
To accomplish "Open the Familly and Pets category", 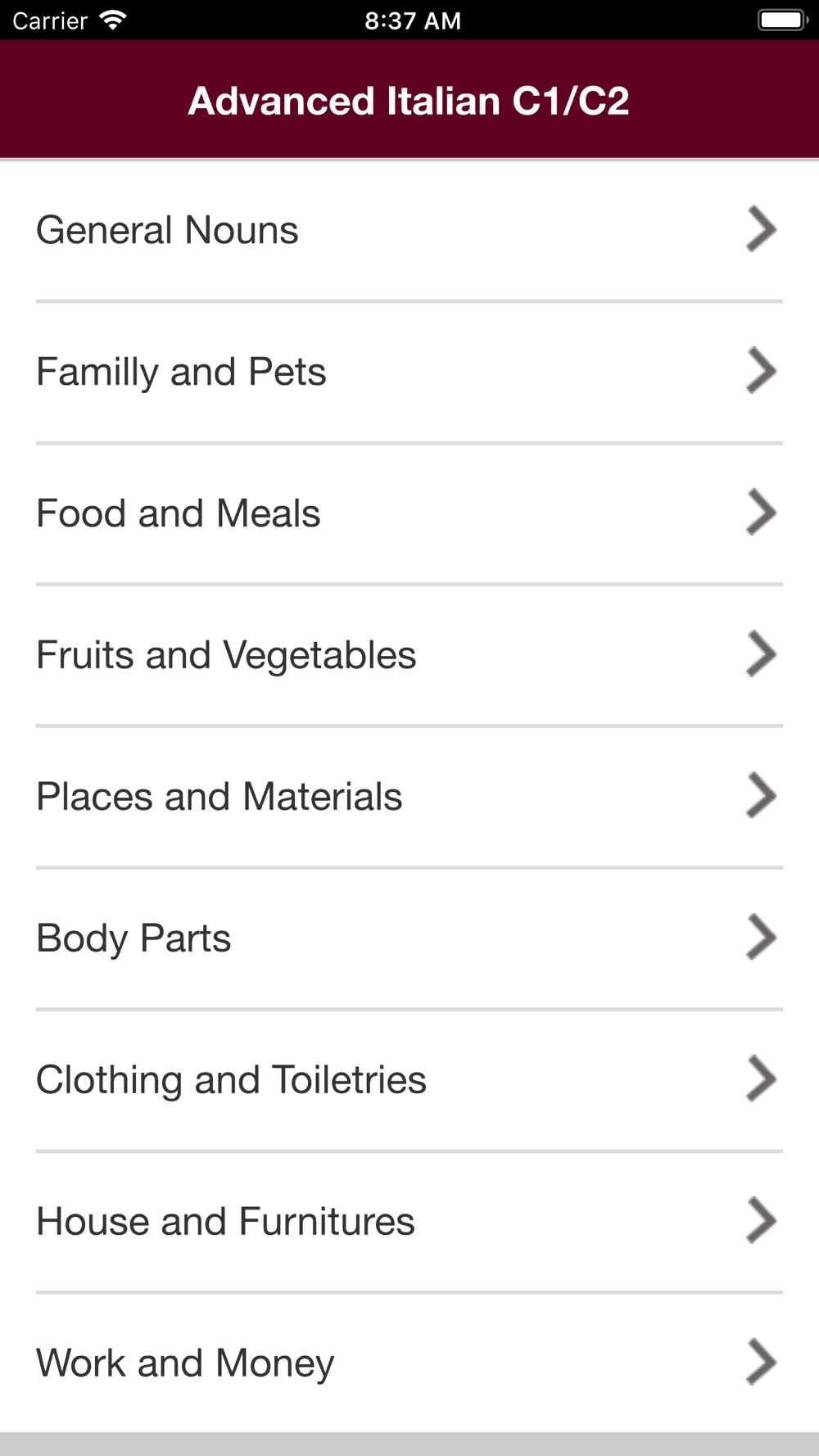I will [409, 373].
